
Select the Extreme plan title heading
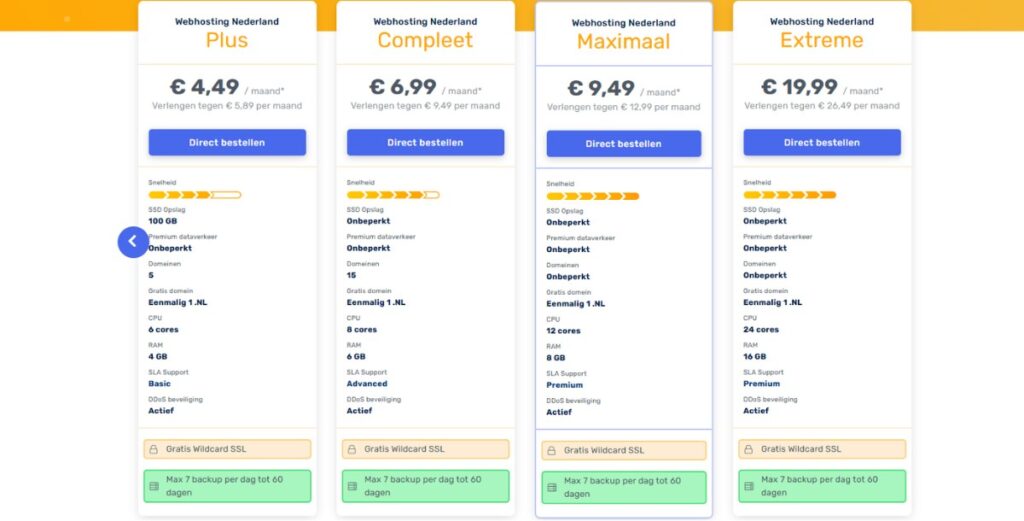[821, 40]
